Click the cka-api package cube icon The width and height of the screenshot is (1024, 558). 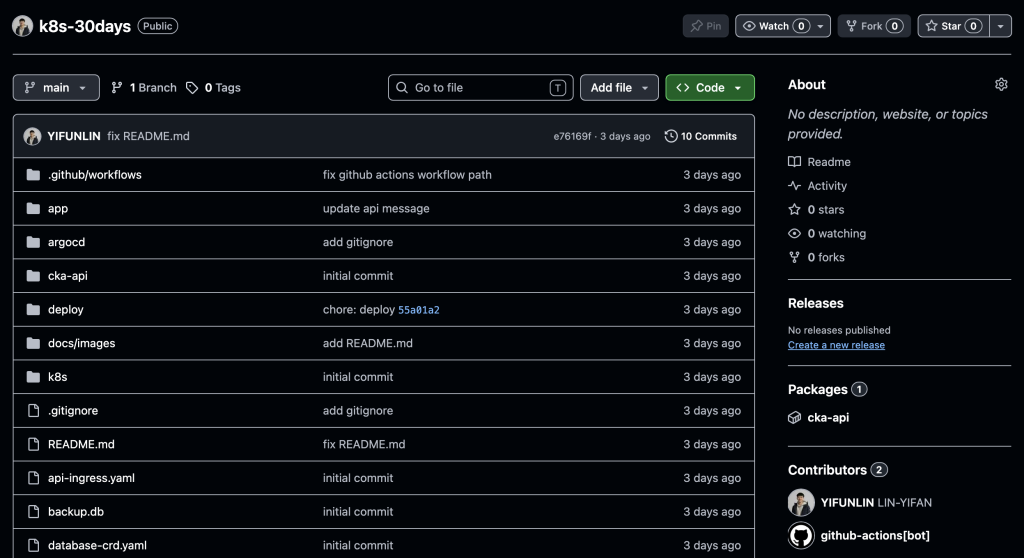pos(794,418)
